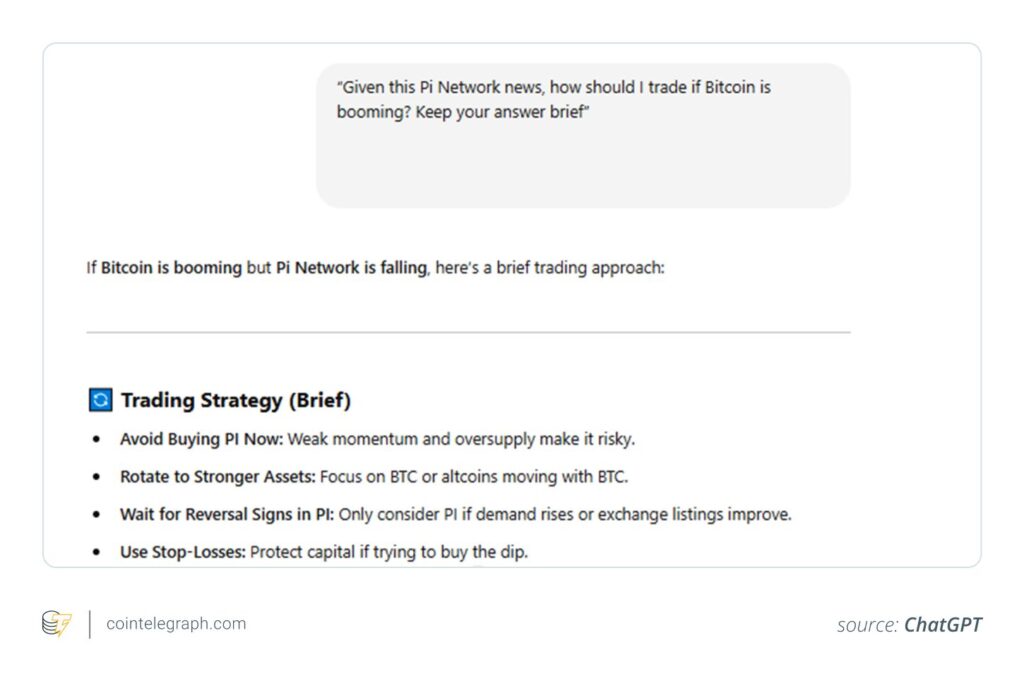
Task: Click "Protect capital if trying to buy the dip"
Action: coord(389,552)
